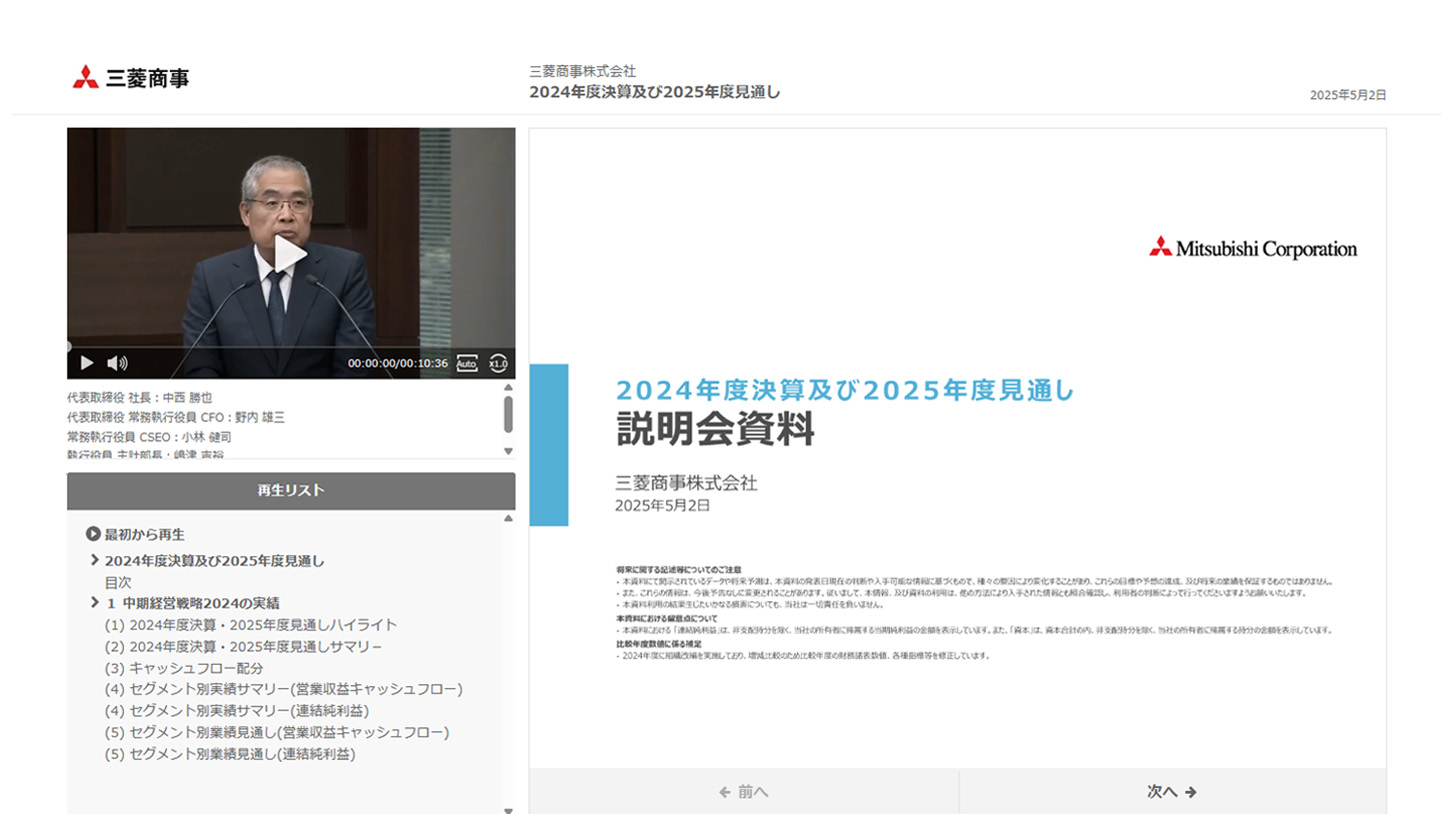The height and width of the screenshot is (814, 1452).
Task: Click the header company name 三菱商事株式会社
Action: tap(583, 71)
